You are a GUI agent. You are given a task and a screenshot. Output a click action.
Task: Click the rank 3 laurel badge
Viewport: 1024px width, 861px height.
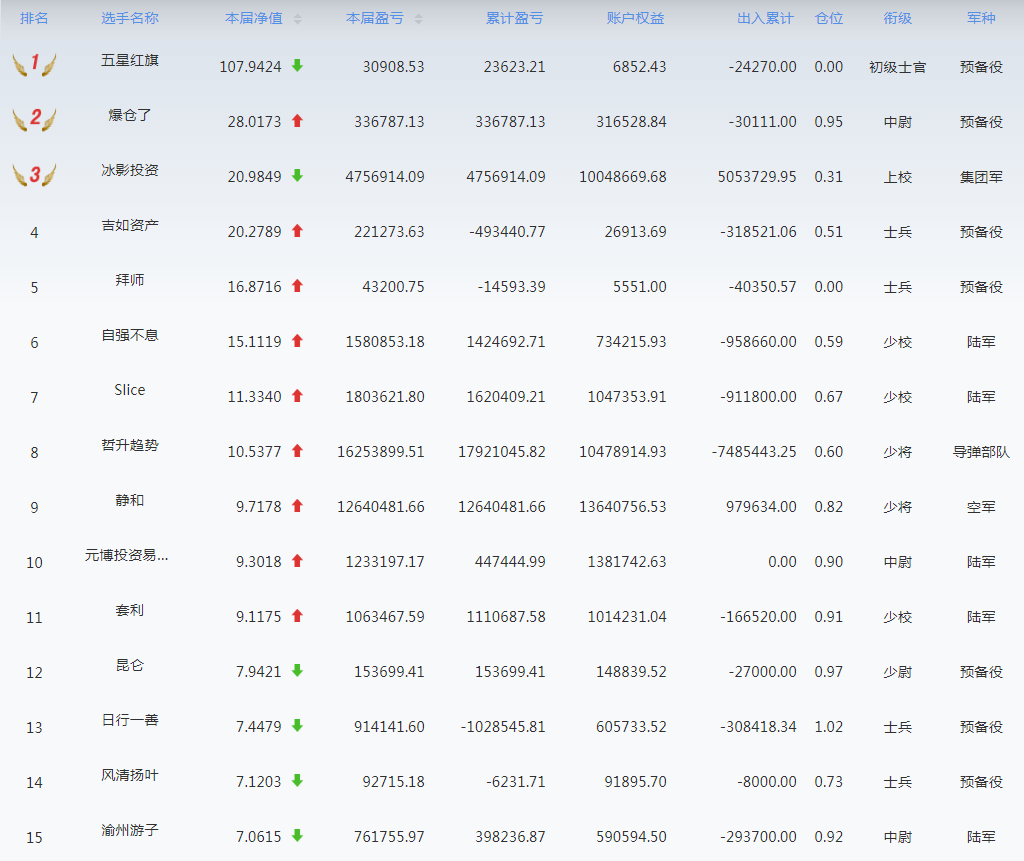(35, 174)
